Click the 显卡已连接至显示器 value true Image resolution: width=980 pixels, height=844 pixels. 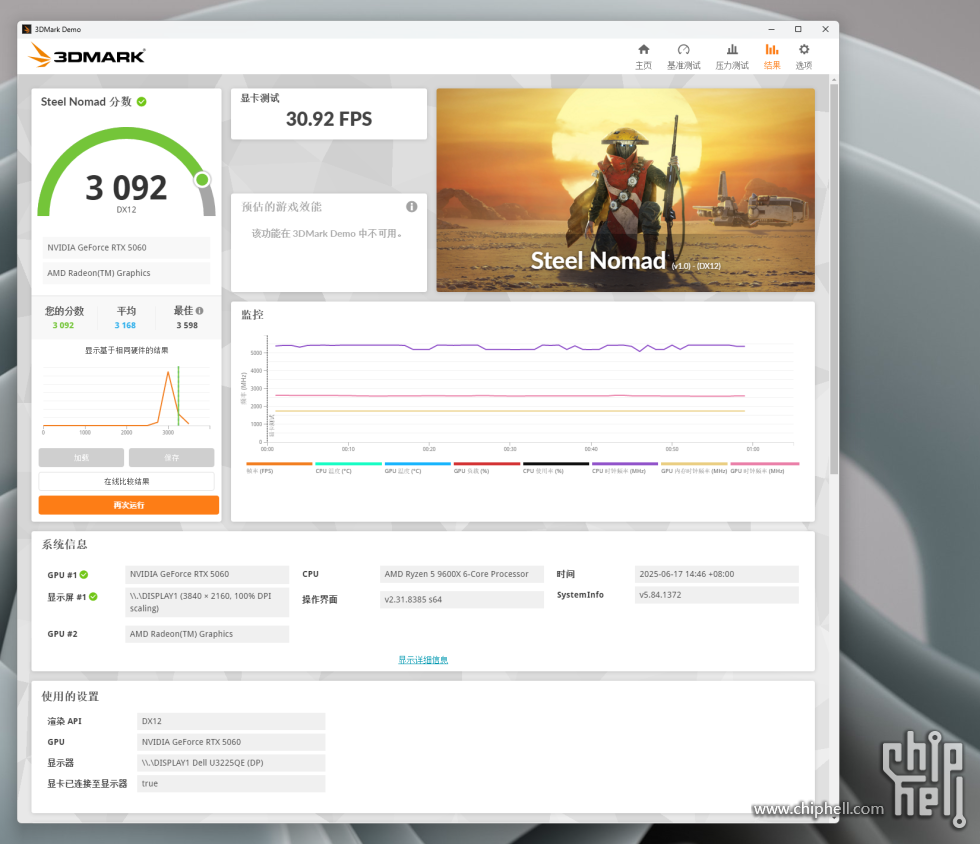[x=231, y=783]
